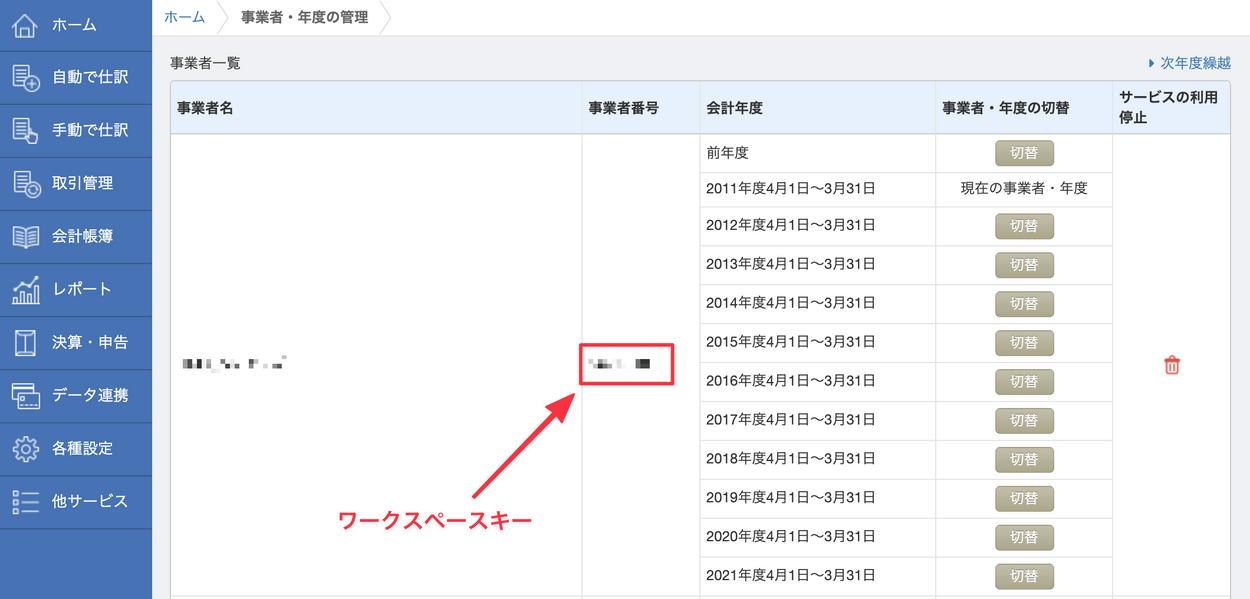Open the ホーム sidebar menu item

(x=76, y=25)
